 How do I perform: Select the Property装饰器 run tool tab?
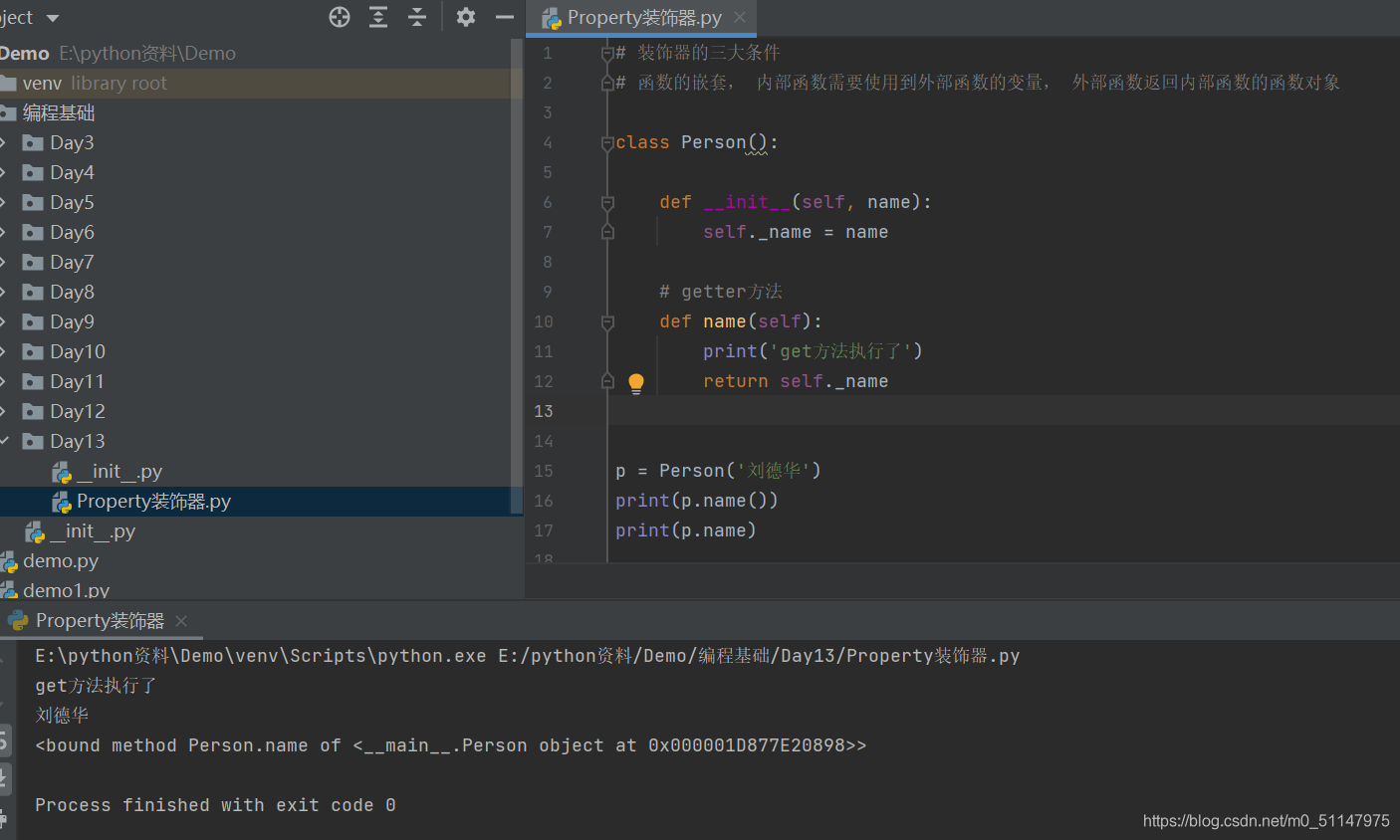coord(100,621)
